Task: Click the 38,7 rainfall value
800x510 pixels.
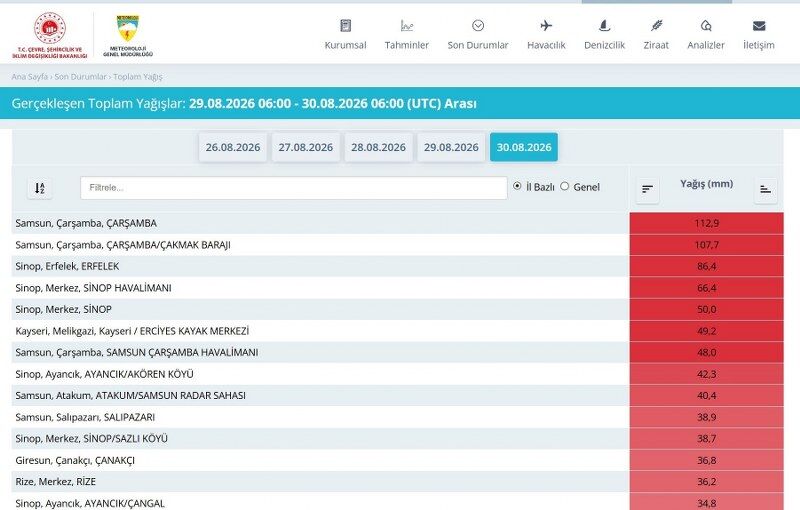Action: coord(707,439)
